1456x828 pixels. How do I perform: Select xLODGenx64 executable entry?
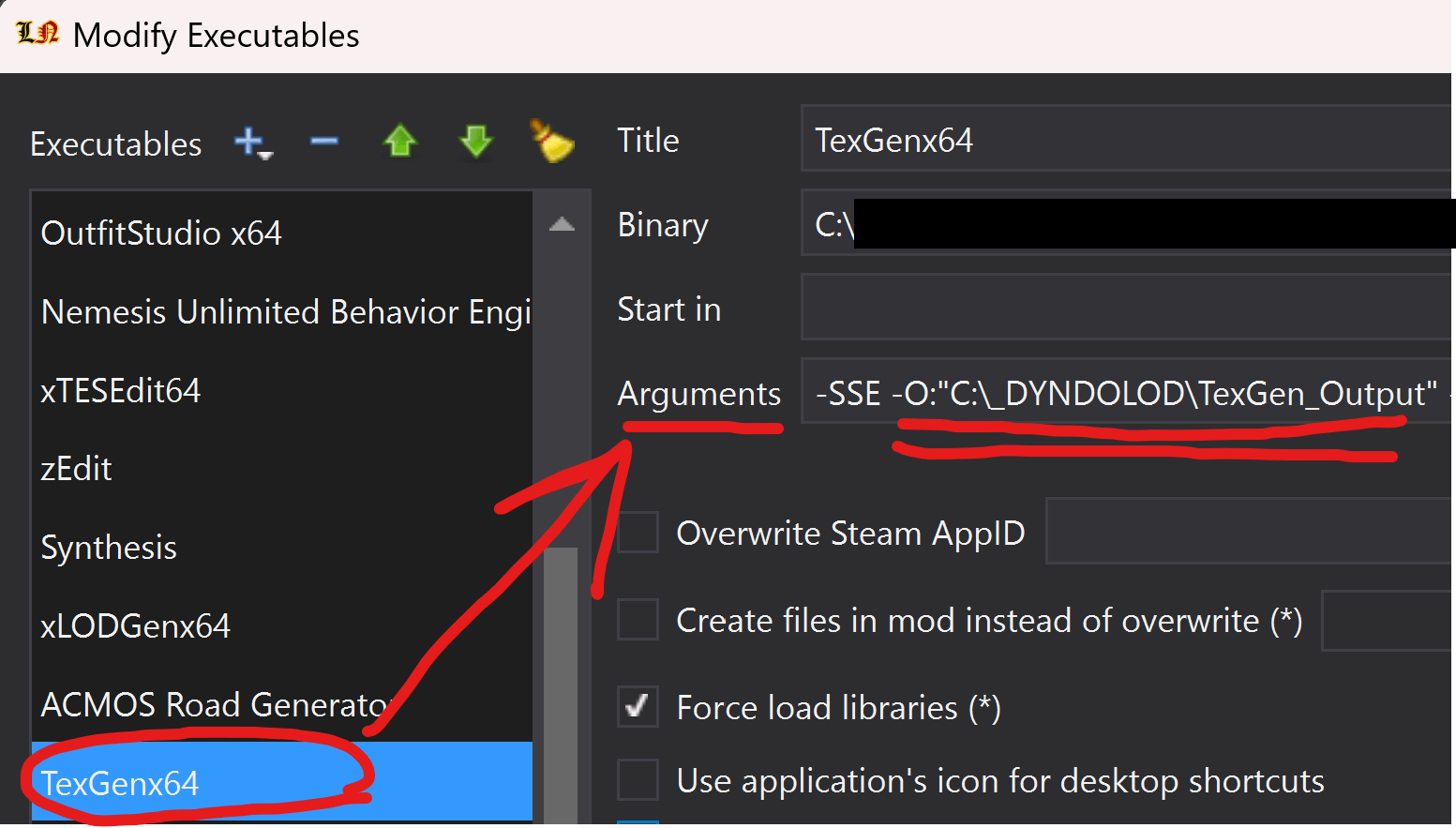pyautogui.click(x=136, y=625)
